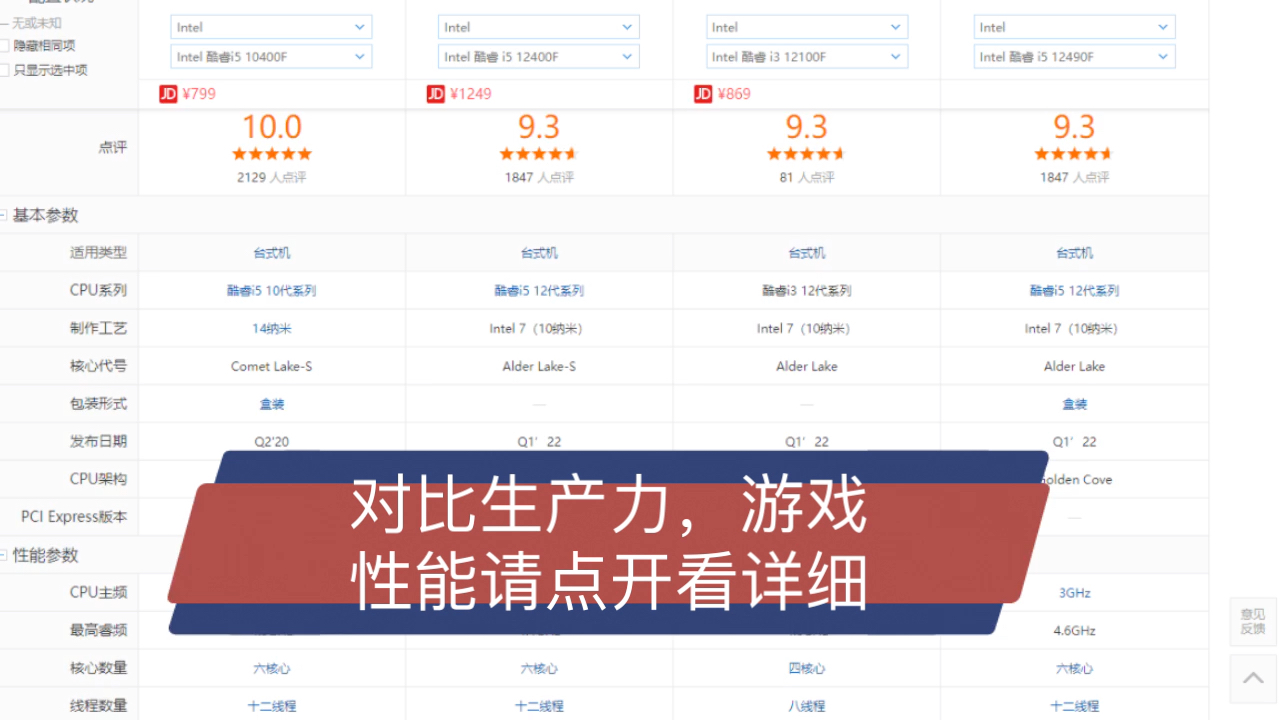This screenshot has width=1280, height=720.
Task: Click 台式机 link in the 10400F column
Action: pyautogui.click(x=271, y=253)
